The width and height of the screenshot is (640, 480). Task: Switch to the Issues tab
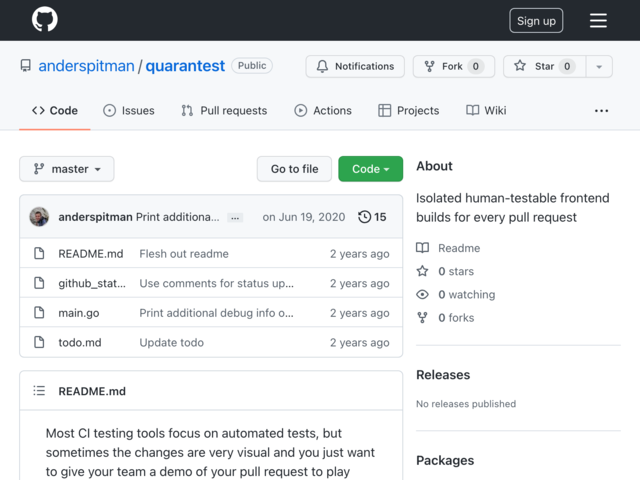pyautogui.click(x=129, y=110)
